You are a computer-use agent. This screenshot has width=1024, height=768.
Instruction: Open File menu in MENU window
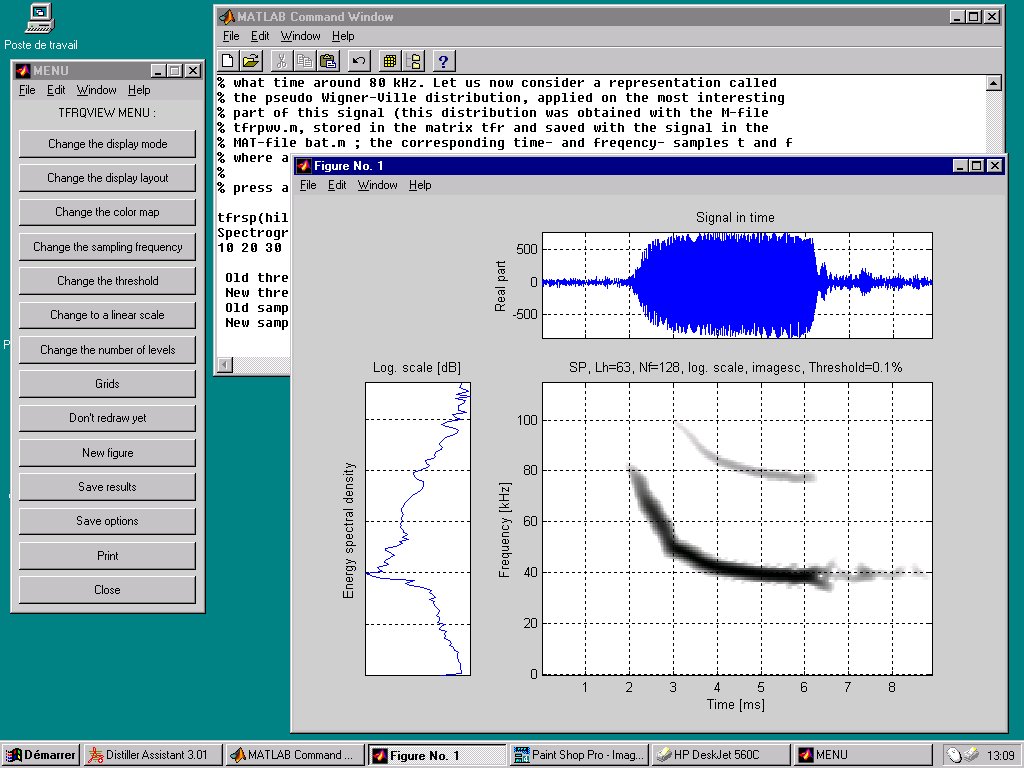tap(27, 89)
